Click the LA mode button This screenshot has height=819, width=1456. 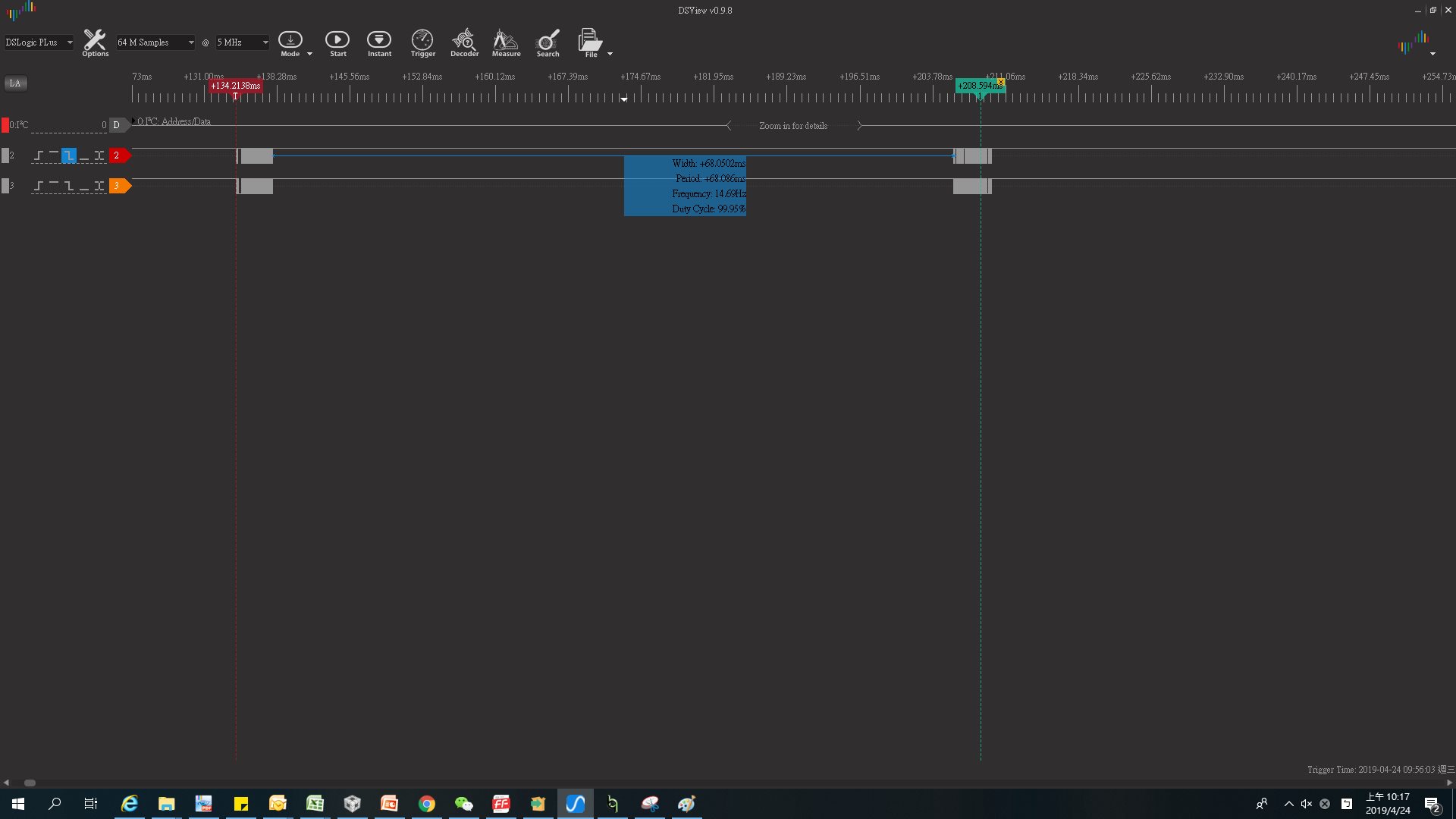click(15, 83)
